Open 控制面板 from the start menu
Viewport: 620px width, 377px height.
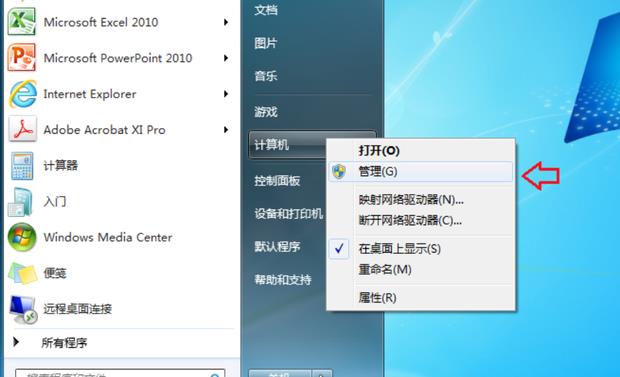(x=277, y=181)
